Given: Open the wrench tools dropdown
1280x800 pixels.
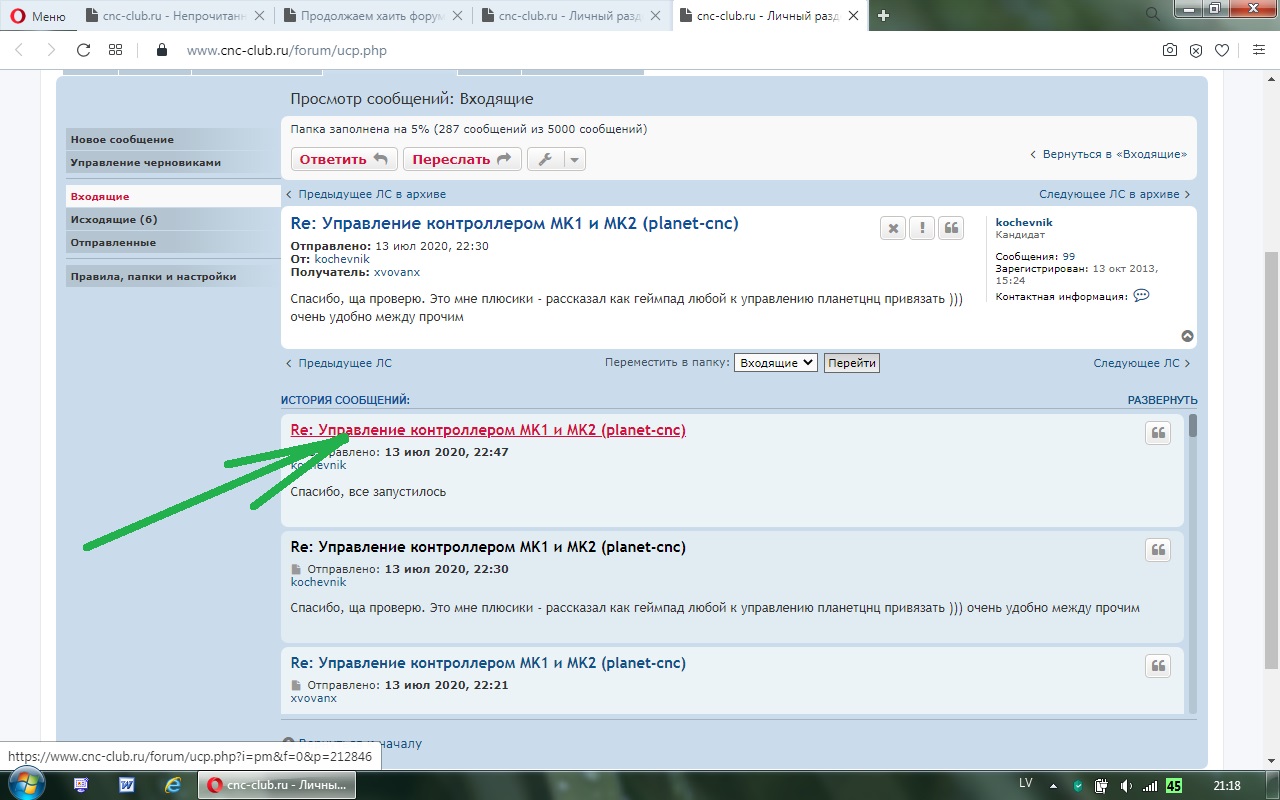Looking at the screenshot, I should [556, 159].
